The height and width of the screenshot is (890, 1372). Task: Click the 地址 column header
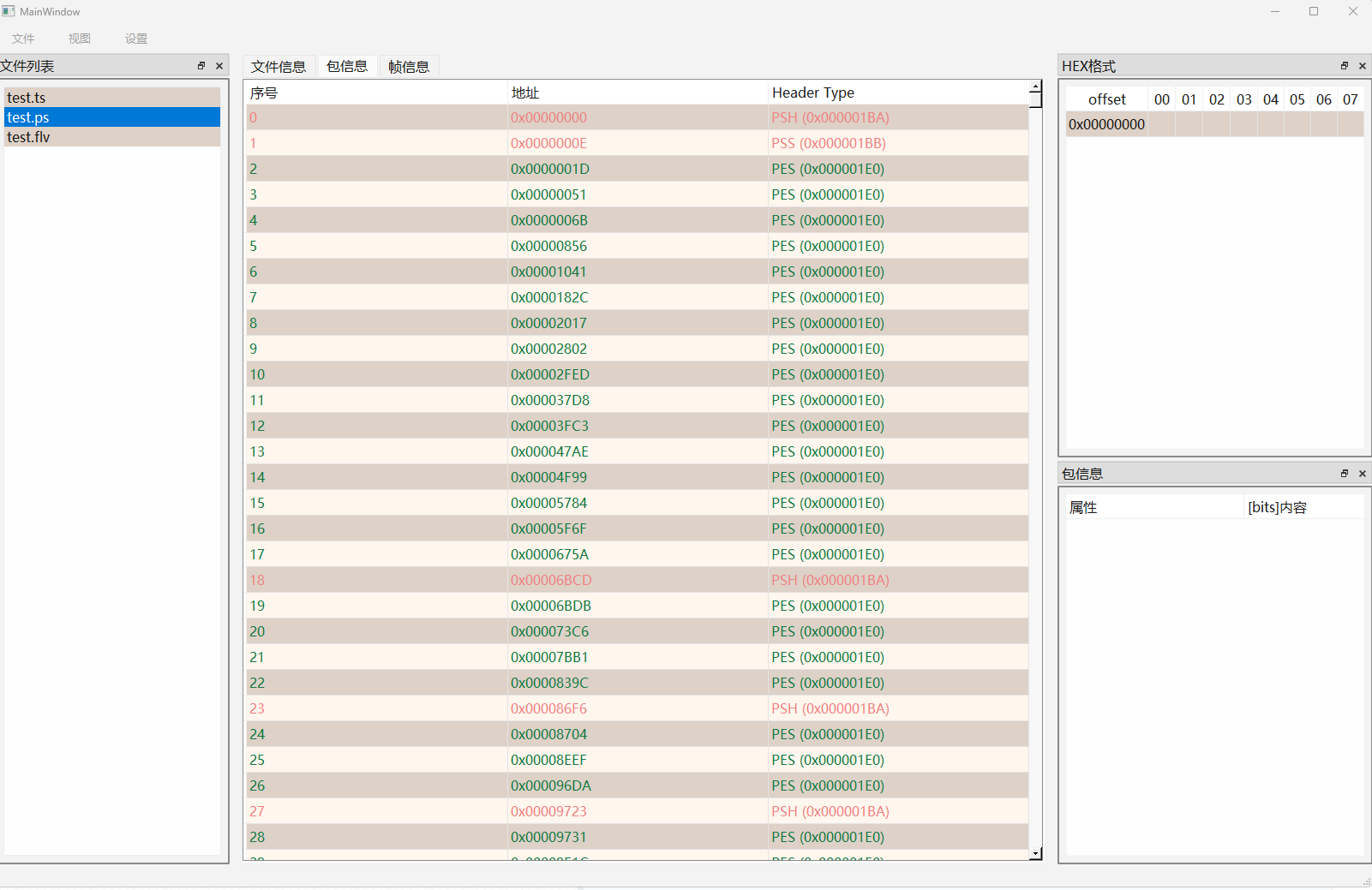638,93
